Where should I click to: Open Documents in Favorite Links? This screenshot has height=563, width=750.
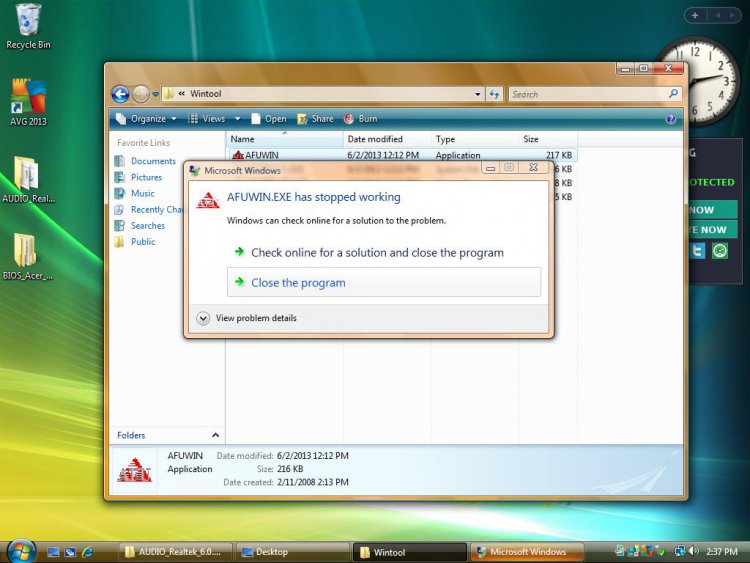pos(145,161)
